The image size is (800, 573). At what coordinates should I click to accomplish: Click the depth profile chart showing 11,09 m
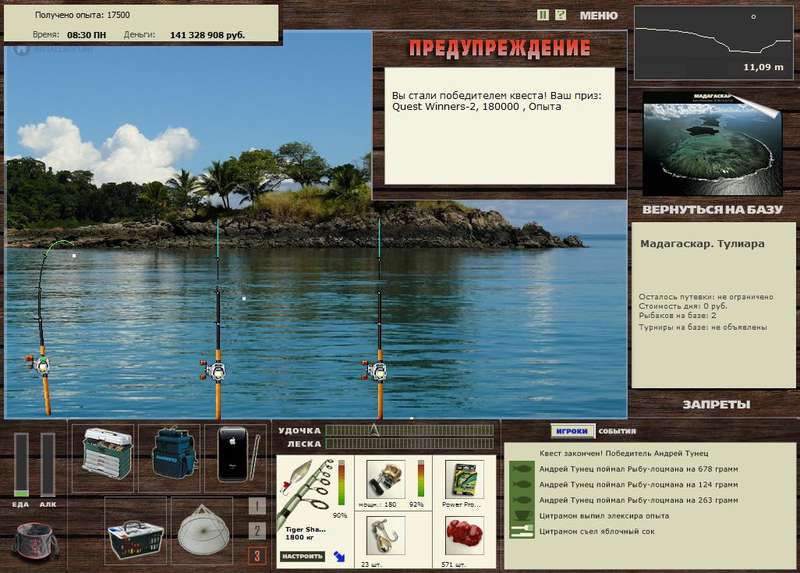point(713,43)
